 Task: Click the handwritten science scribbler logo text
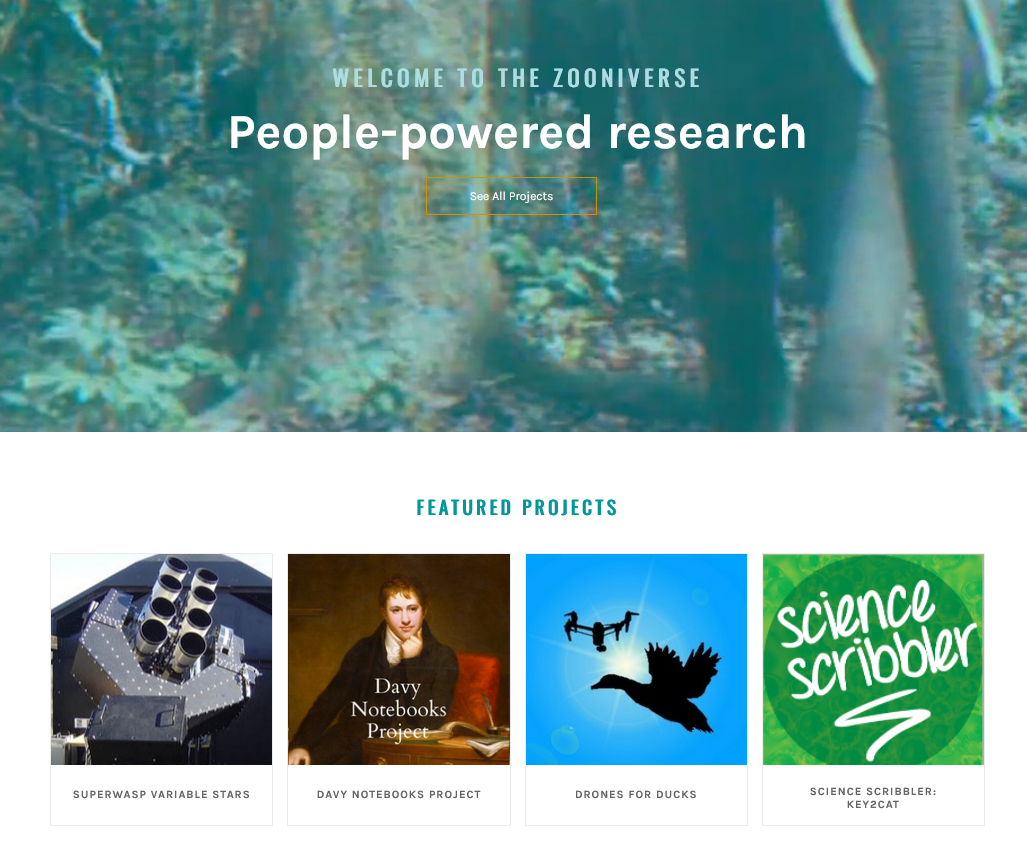pos(874,641)
